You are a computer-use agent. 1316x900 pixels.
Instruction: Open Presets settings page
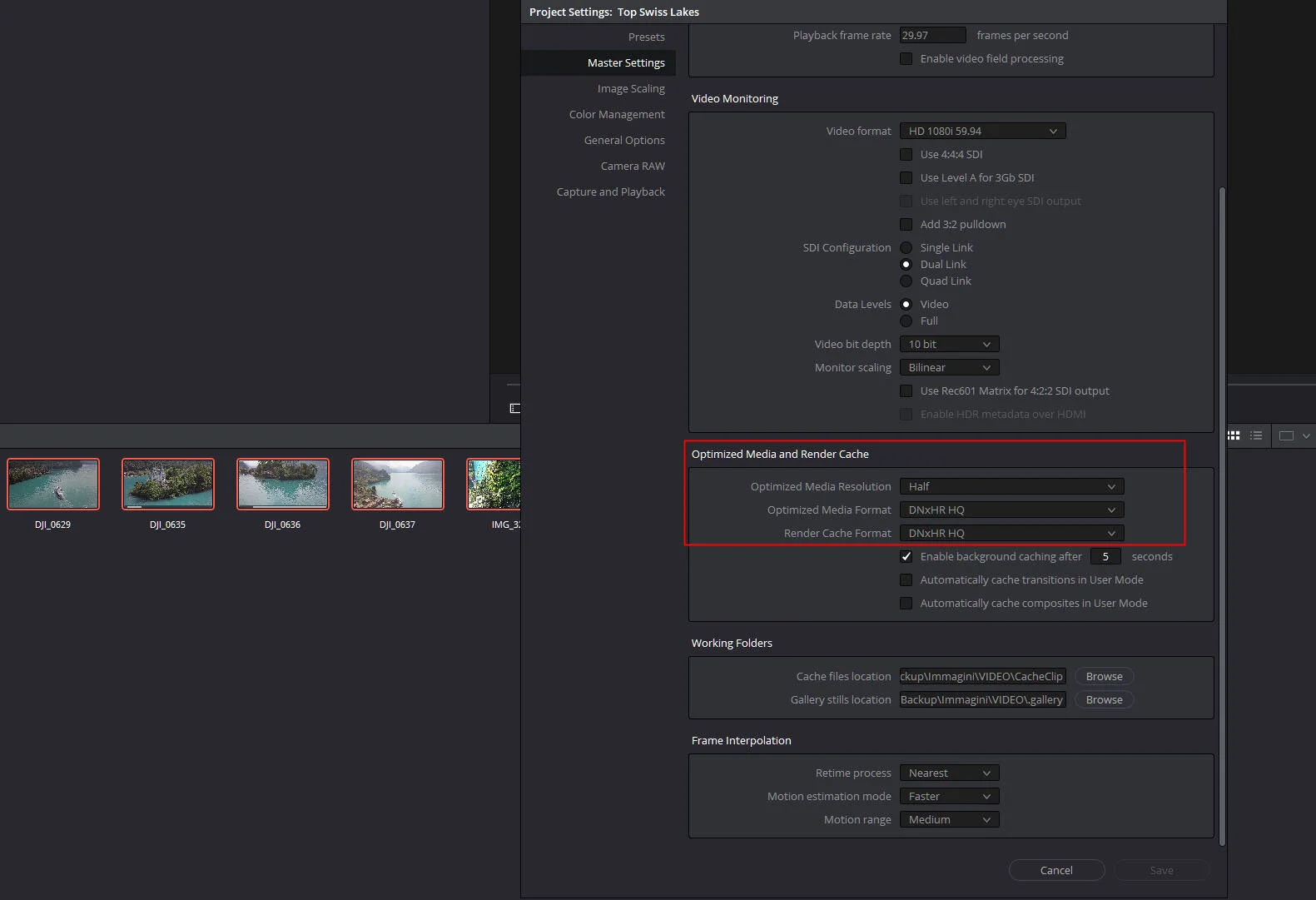(646, 37)
